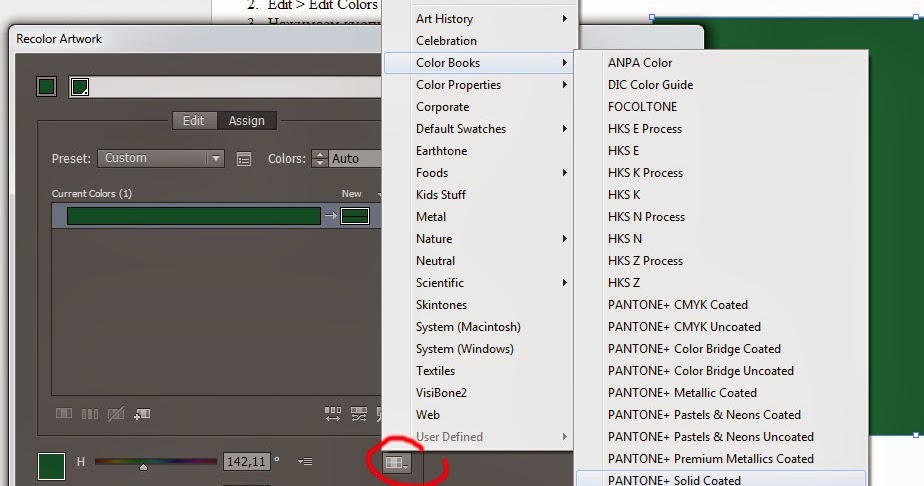
Task: Expand the Color Properties submenu
Action: (x=478, y=85)
